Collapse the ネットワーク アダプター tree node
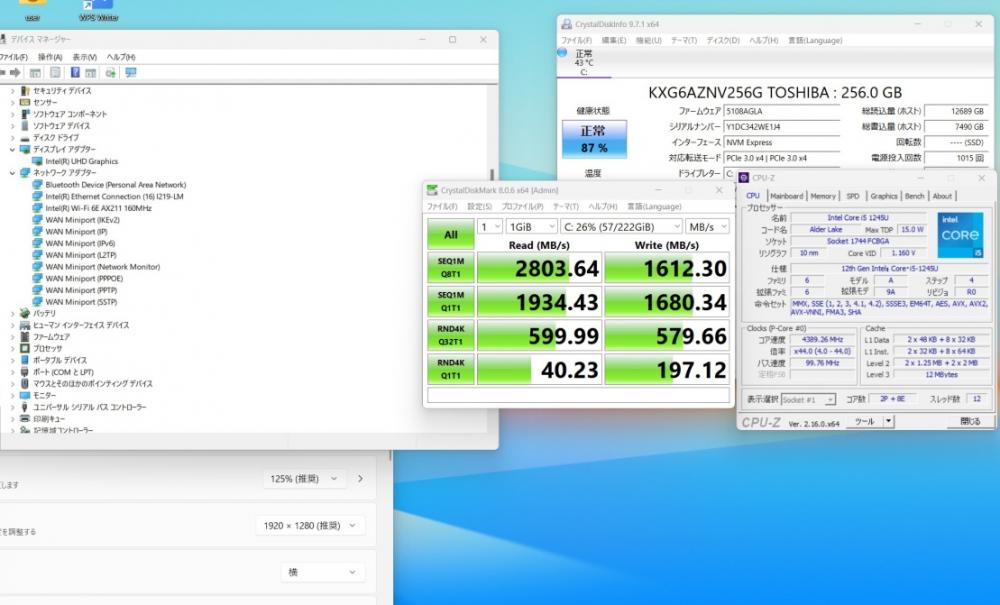 tap(12, 173)
